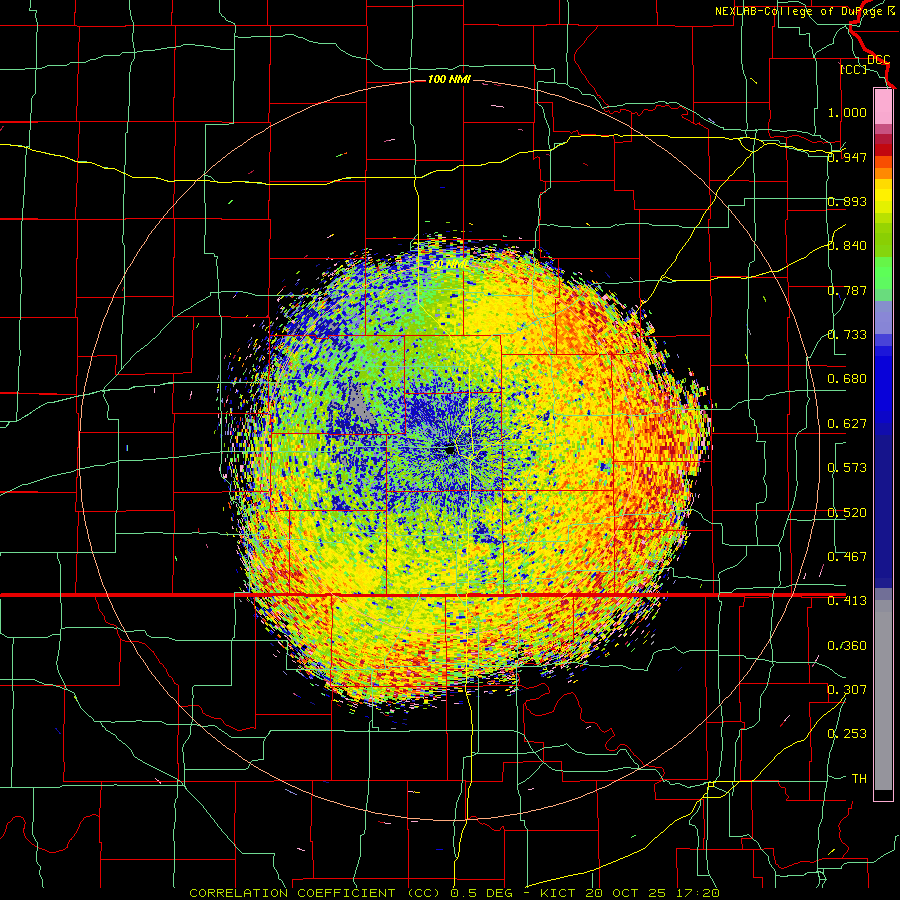Select the 0.733 legend value
The image size is (900, 900).
coord(847,335)
